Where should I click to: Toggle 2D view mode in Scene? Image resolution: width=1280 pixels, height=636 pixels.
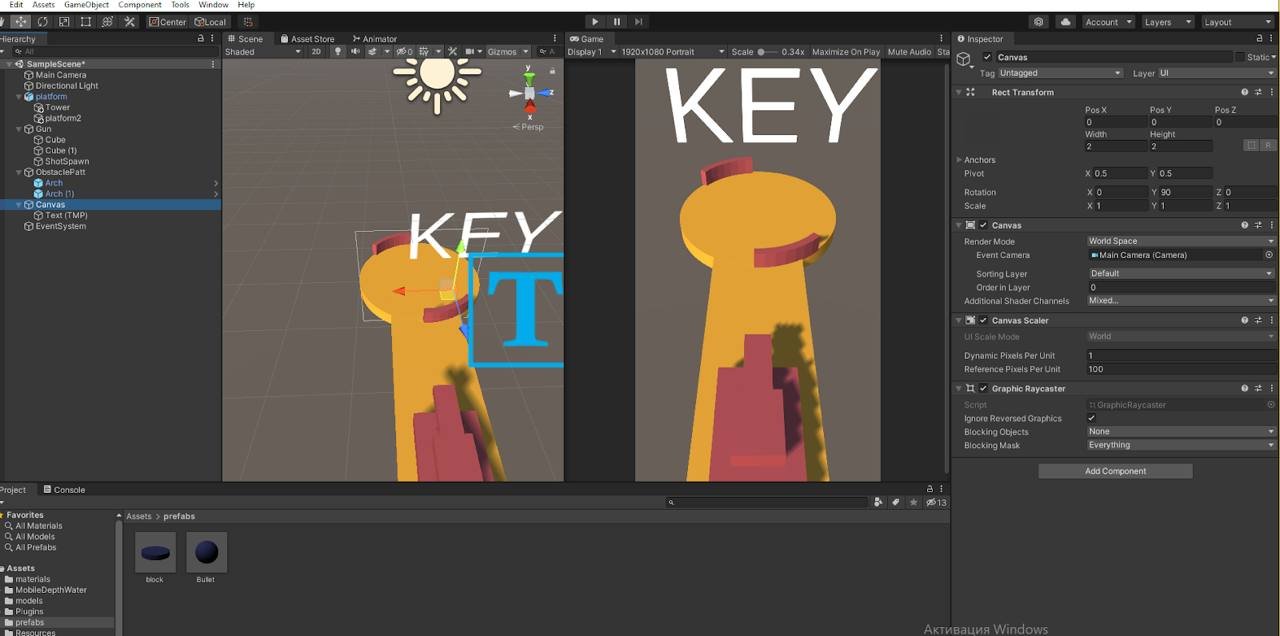[316, 52]
